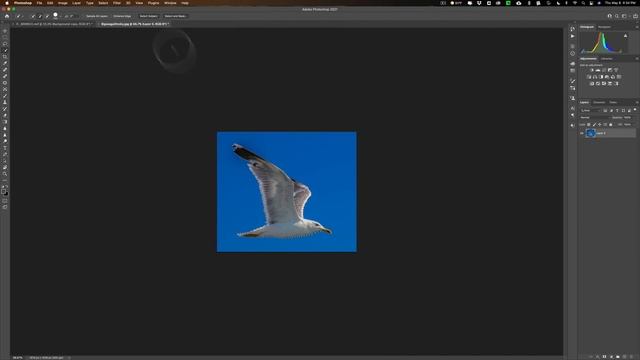This screenshot has width=640, height=360.
Task: Toggle Sample All Layers checkbox
Action: [97, 16]
